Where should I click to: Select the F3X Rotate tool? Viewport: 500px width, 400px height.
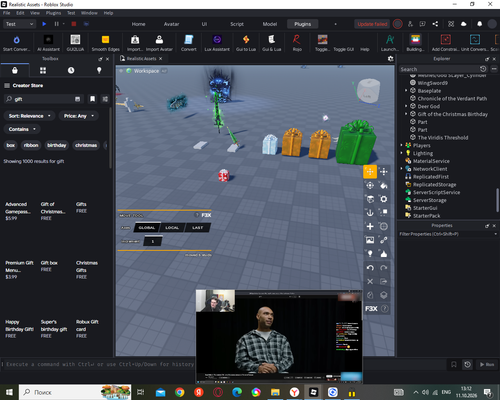coord(370,185)
